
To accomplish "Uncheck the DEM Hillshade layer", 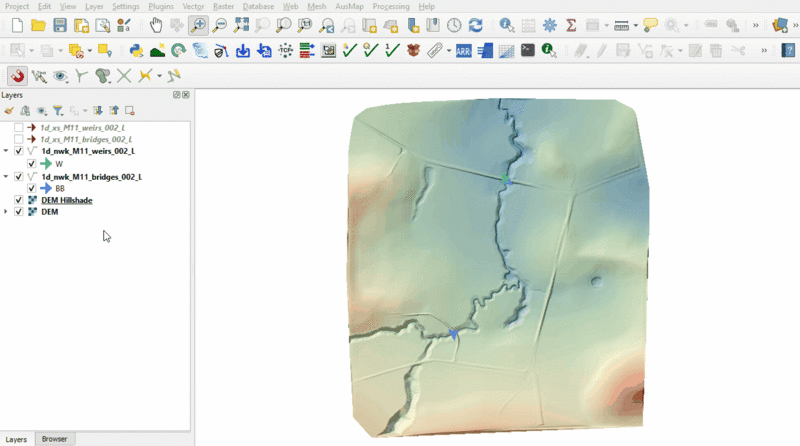I will point(18,200).
